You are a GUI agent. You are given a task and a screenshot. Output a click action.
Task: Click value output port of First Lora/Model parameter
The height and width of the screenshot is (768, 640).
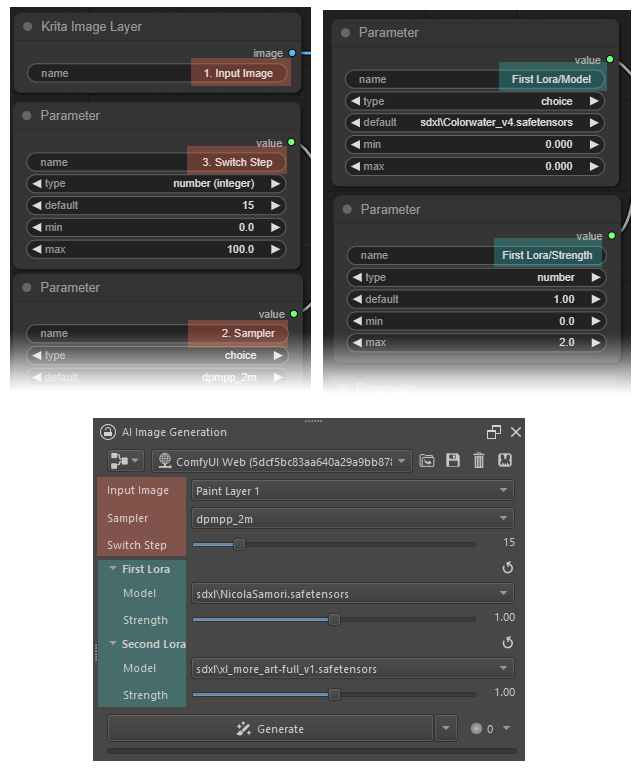[610, 59]
